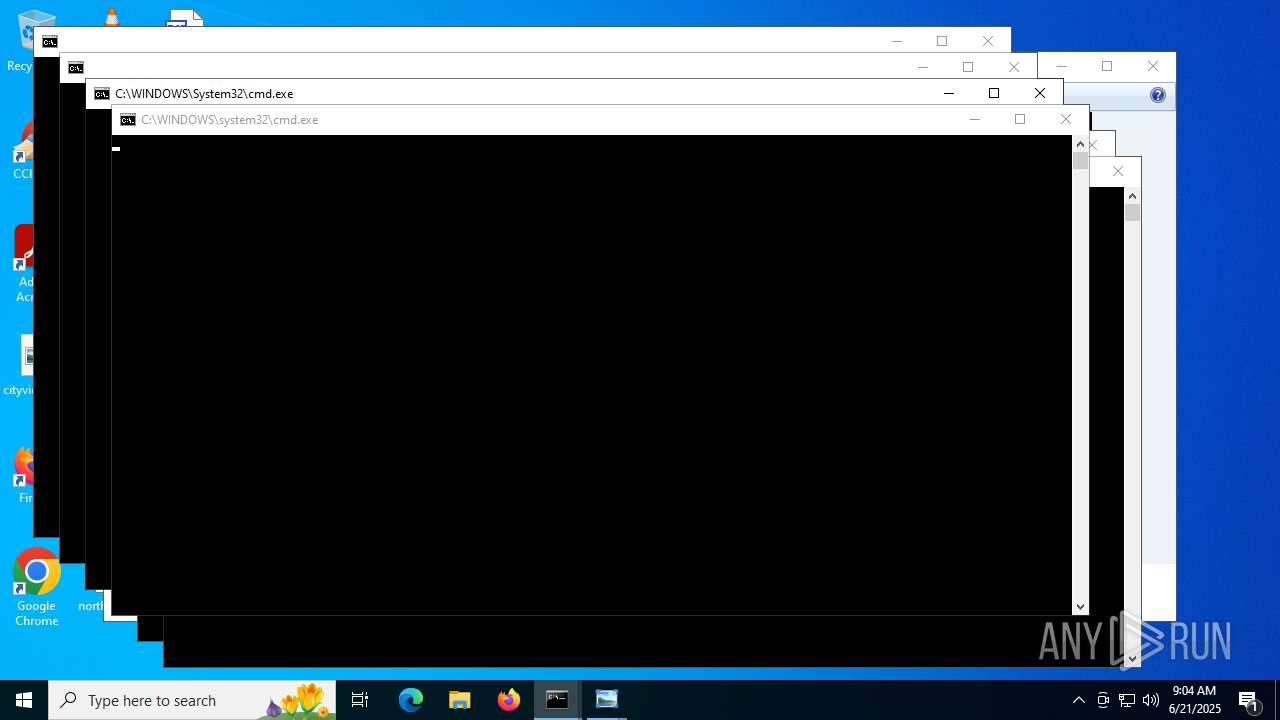Close the front system32 cmd.exe window

pos(1066,120)
